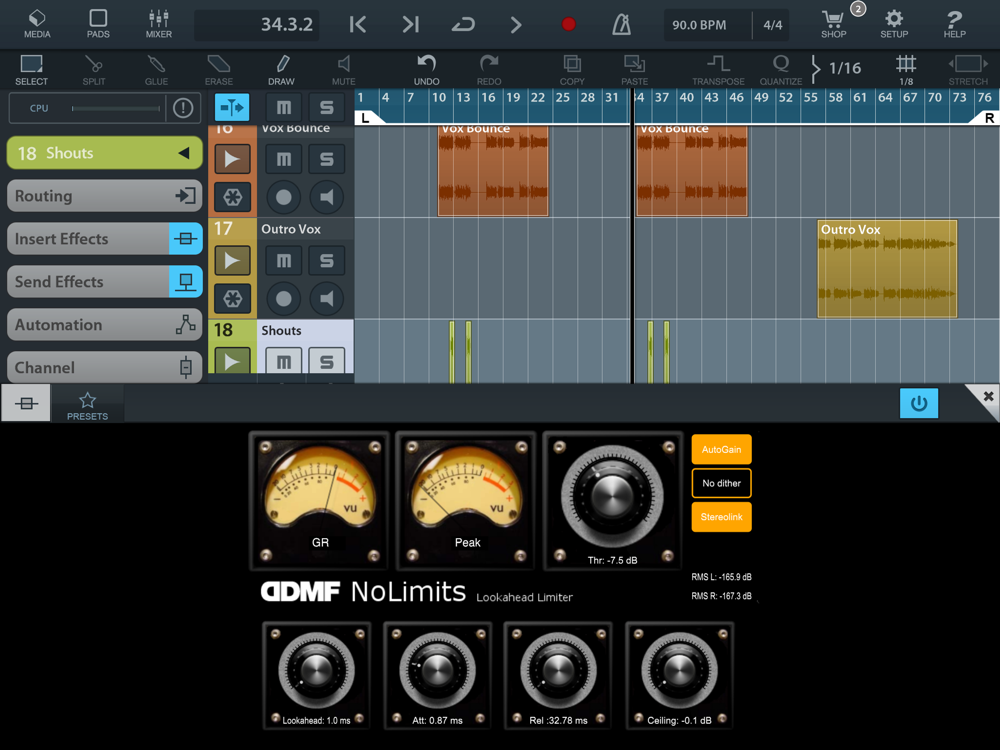Edit the 90.0 BPM tempo field
Image resolution: width=1000 pixels, height=750 pixels.
point(707,25)
